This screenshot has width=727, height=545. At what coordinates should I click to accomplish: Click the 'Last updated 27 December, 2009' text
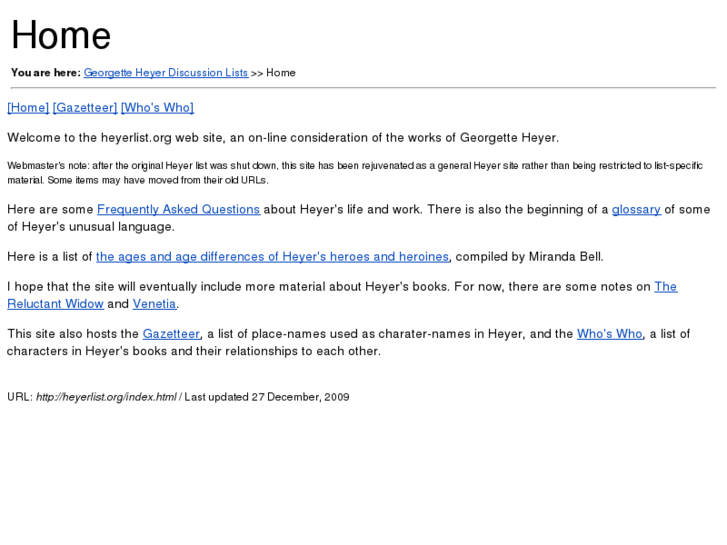[267, 397]
